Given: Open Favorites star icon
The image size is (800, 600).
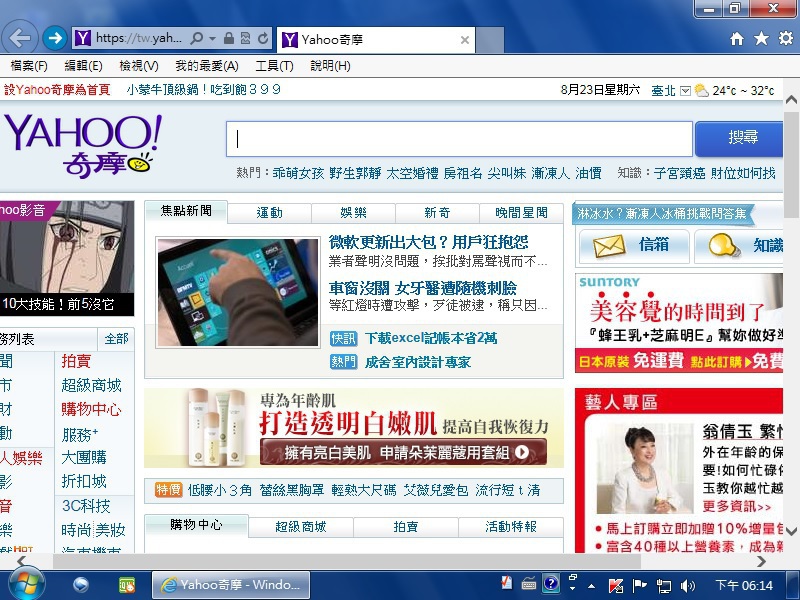Looking at the screenshot, I should click(761, 38).
